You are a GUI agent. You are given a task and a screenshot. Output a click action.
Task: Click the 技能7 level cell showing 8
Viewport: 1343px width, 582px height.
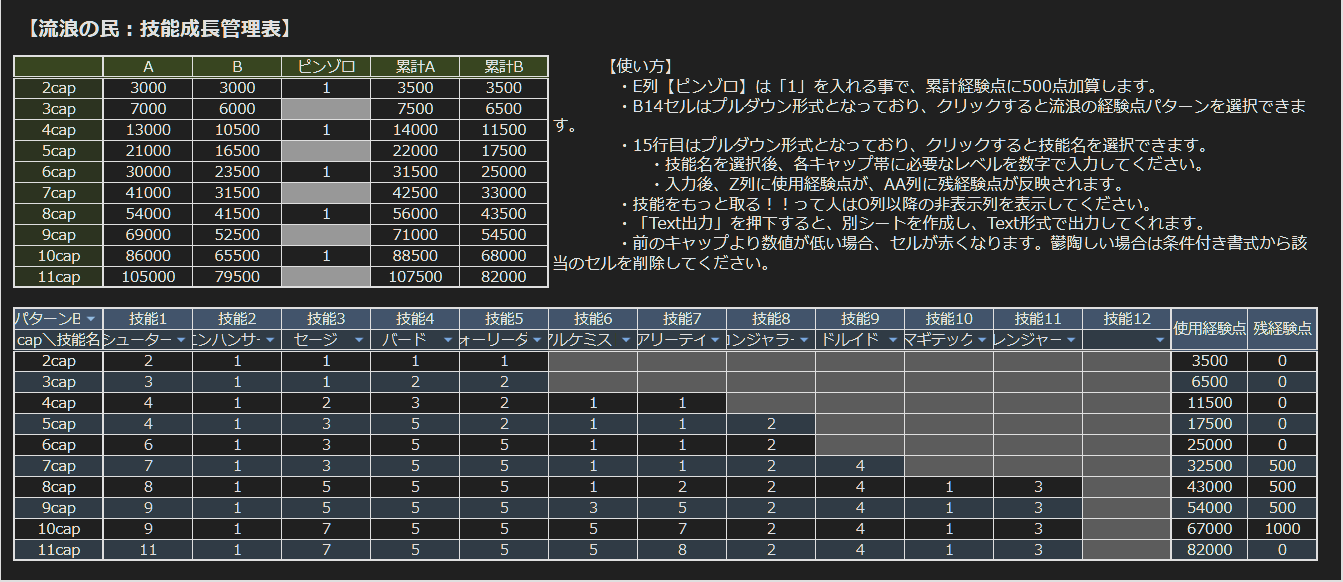(682, 549)
